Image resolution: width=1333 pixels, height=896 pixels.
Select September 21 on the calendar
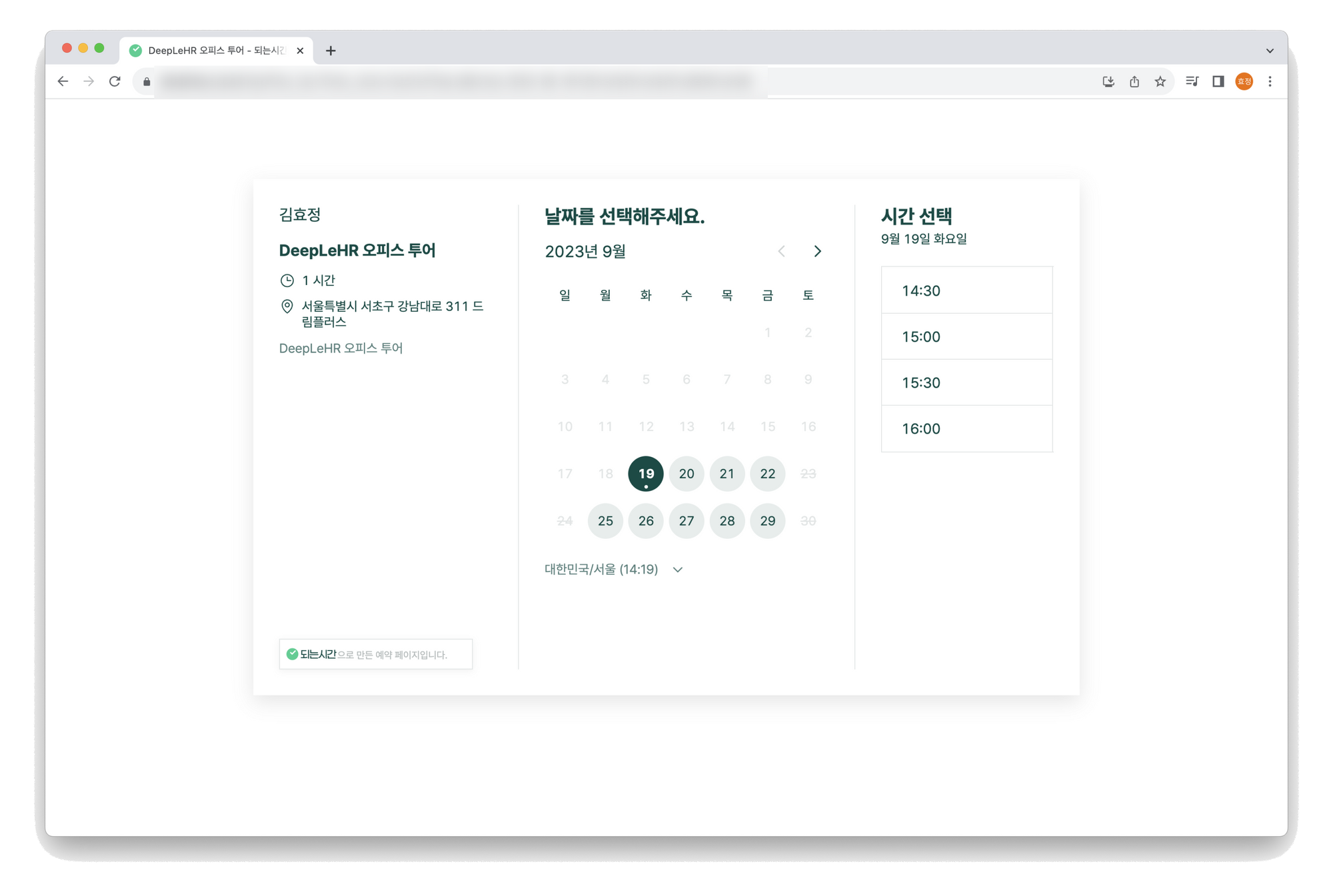click(x=727, y=473)
